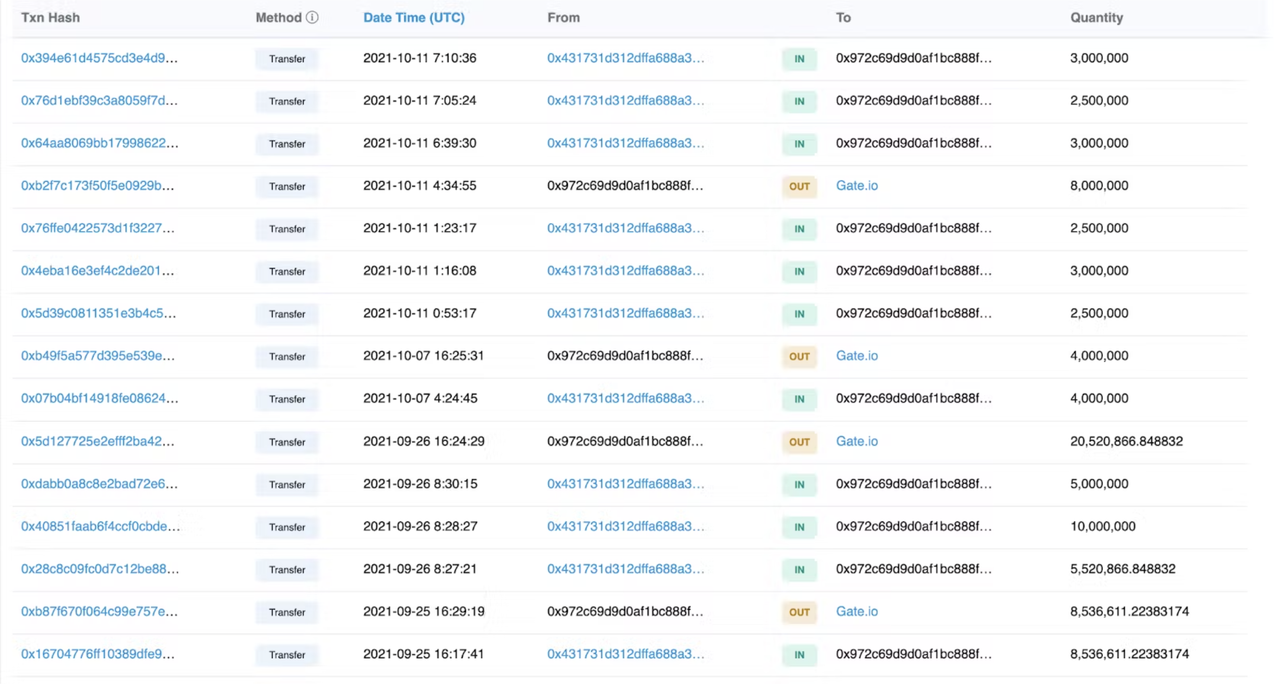
Task: Click the info icon beside Method header
Action: tap(312, 18)
